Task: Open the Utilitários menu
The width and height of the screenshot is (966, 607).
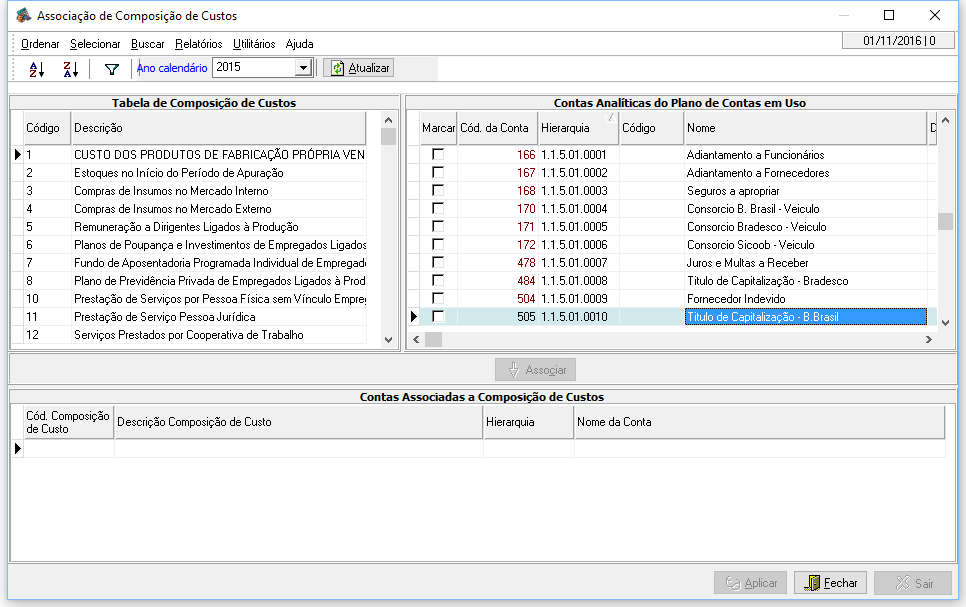Action: pyautogui.click(x=254, y=44)
